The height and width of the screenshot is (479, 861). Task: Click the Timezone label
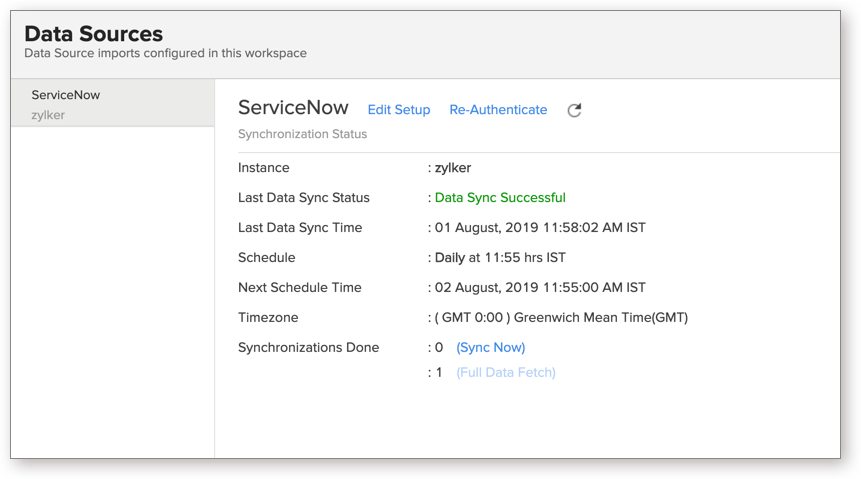[x=268, y=318]
